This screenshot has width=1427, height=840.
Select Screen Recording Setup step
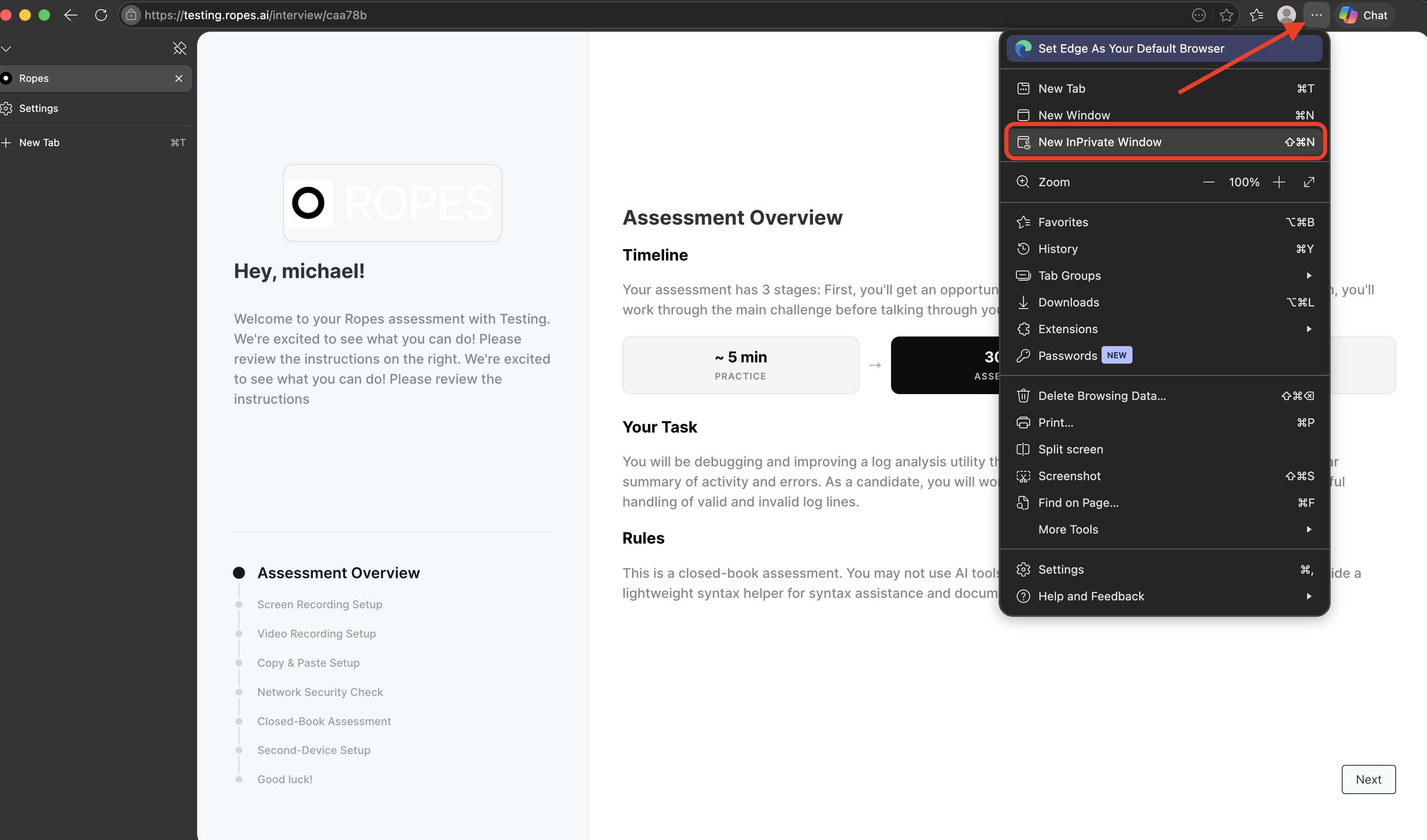pos(320,605)
